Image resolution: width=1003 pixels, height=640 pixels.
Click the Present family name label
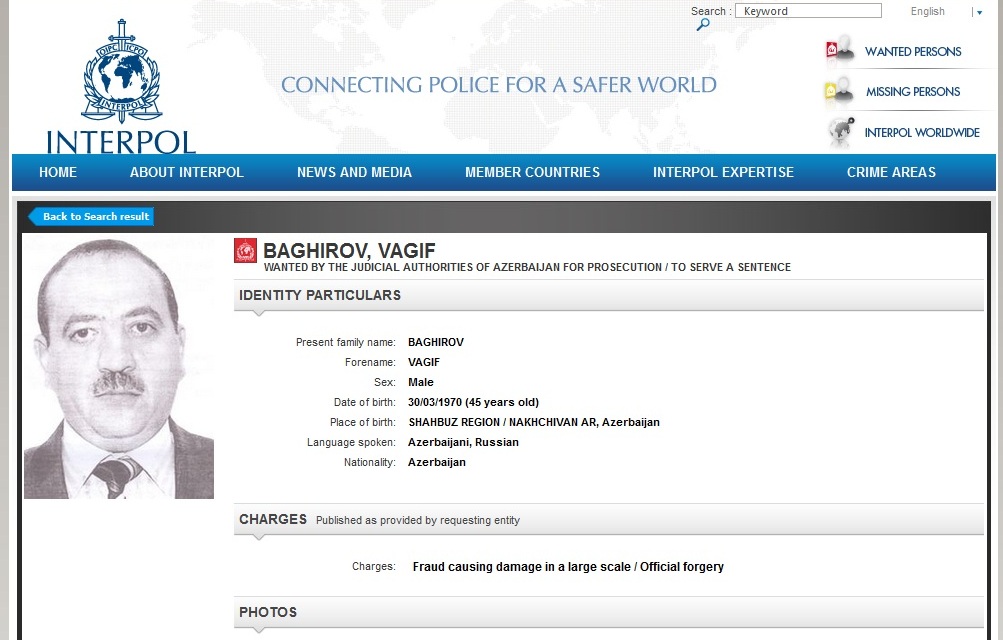[345, 343]
